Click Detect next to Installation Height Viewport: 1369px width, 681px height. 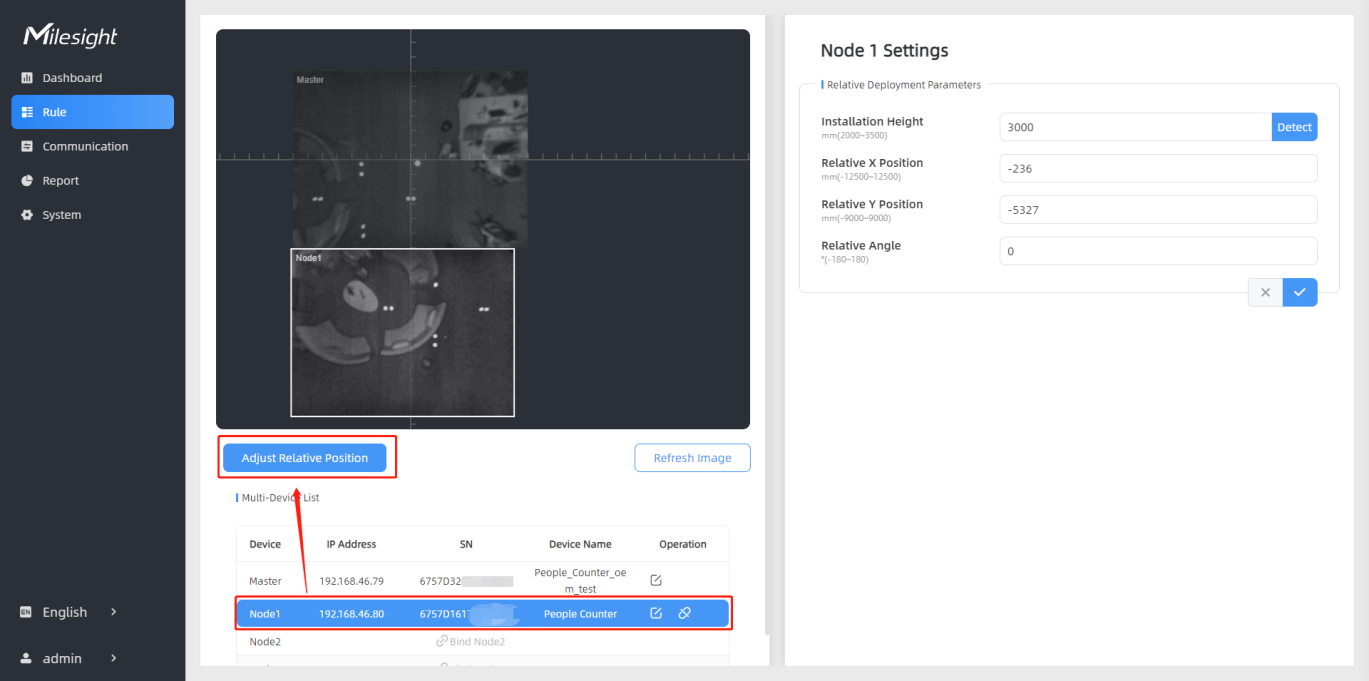coord(1294,127)
